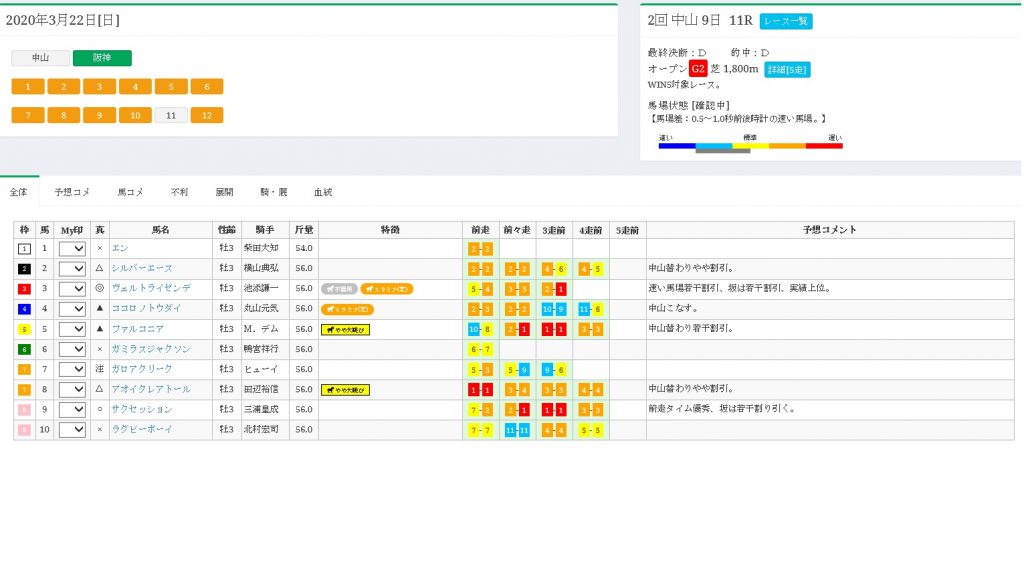Screen dimensions: 1024x581
Task: Click the green frame 6 color square
Action: 25,349
